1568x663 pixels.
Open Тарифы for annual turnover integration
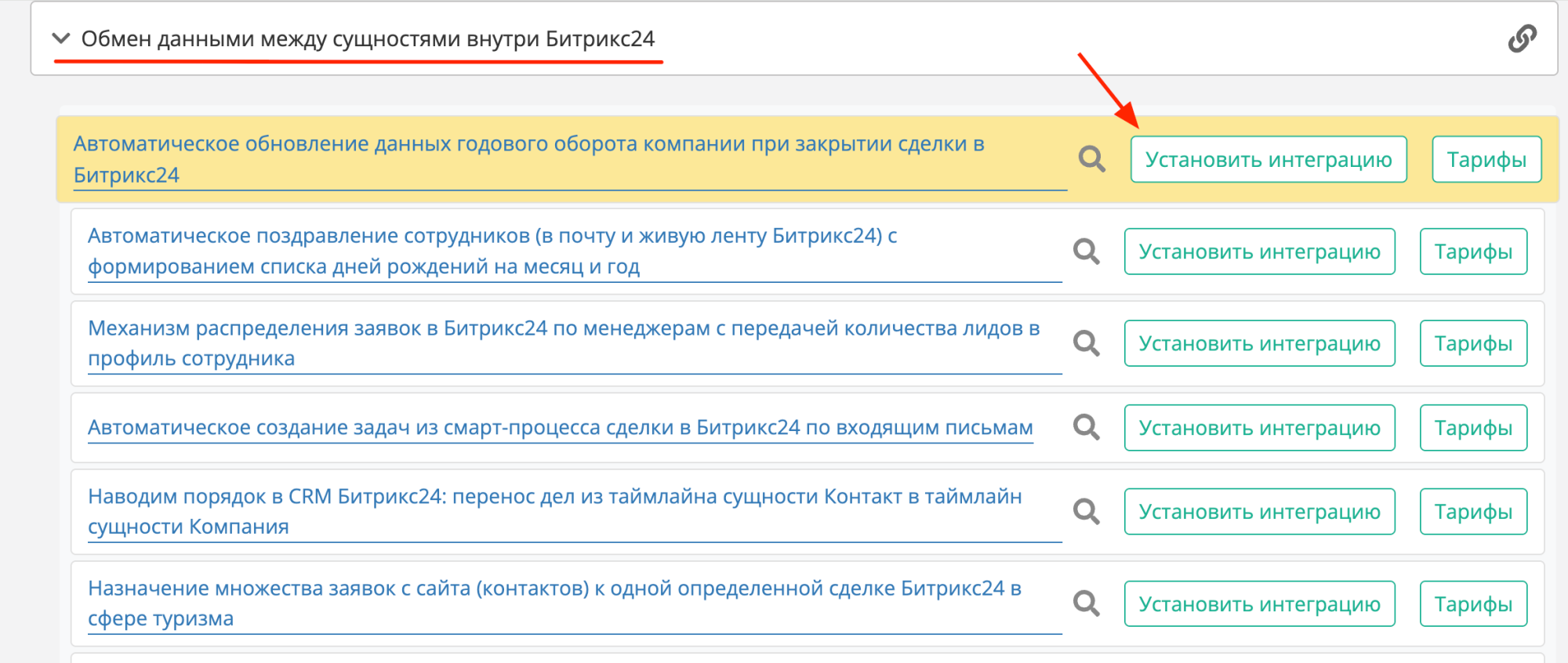1486,159
